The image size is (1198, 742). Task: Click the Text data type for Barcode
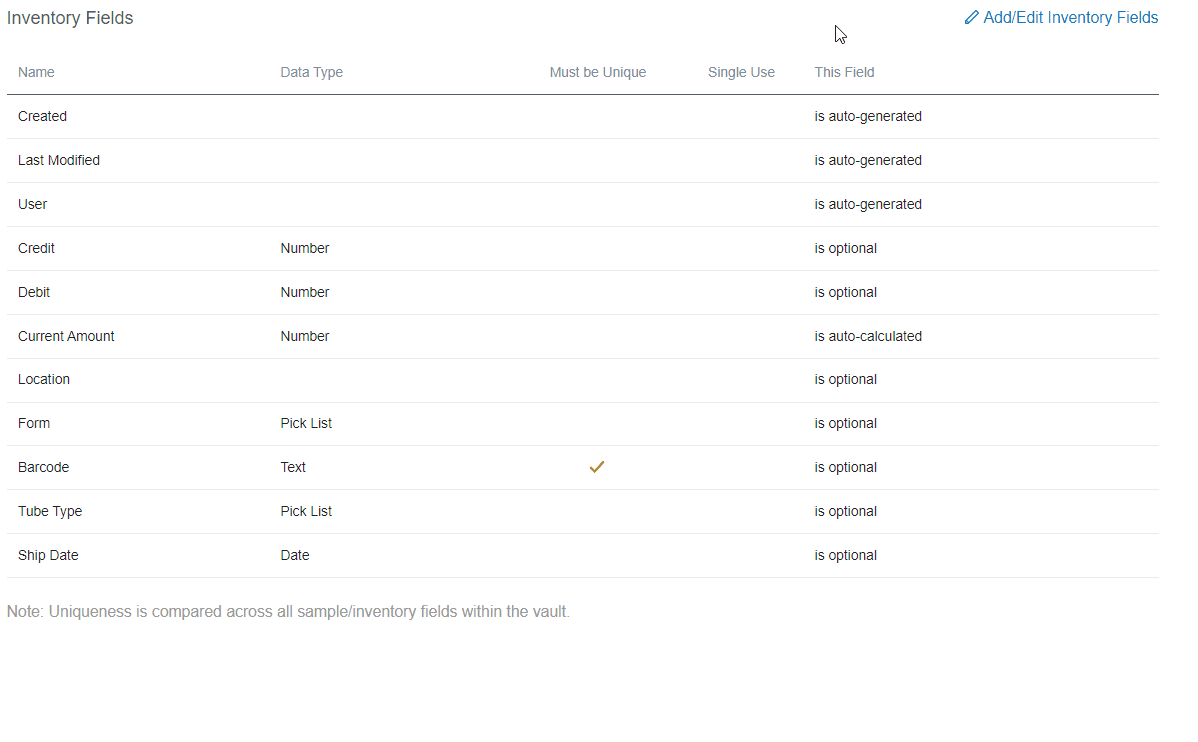point(293,468)
